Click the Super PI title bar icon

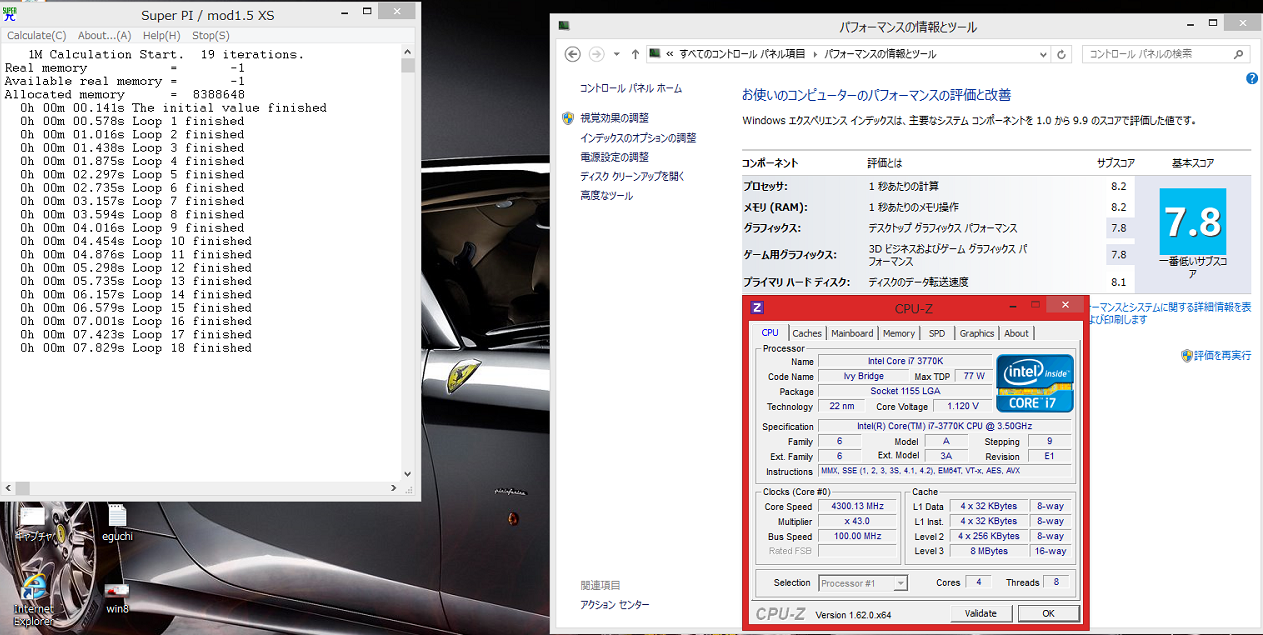[x=11, y=15]
